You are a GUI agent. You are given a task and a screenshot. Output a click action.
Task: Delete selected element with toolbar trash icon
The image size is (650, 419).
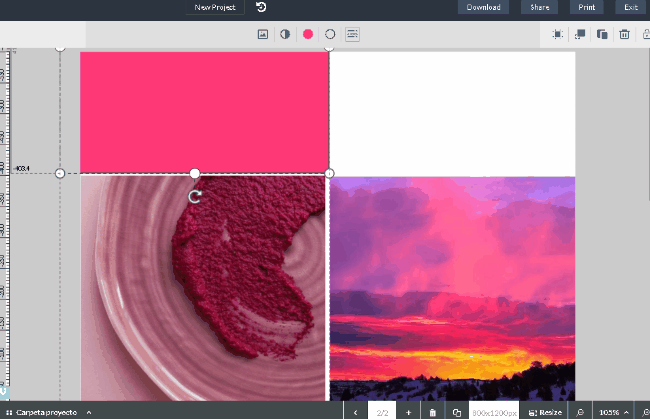[624, 34]
